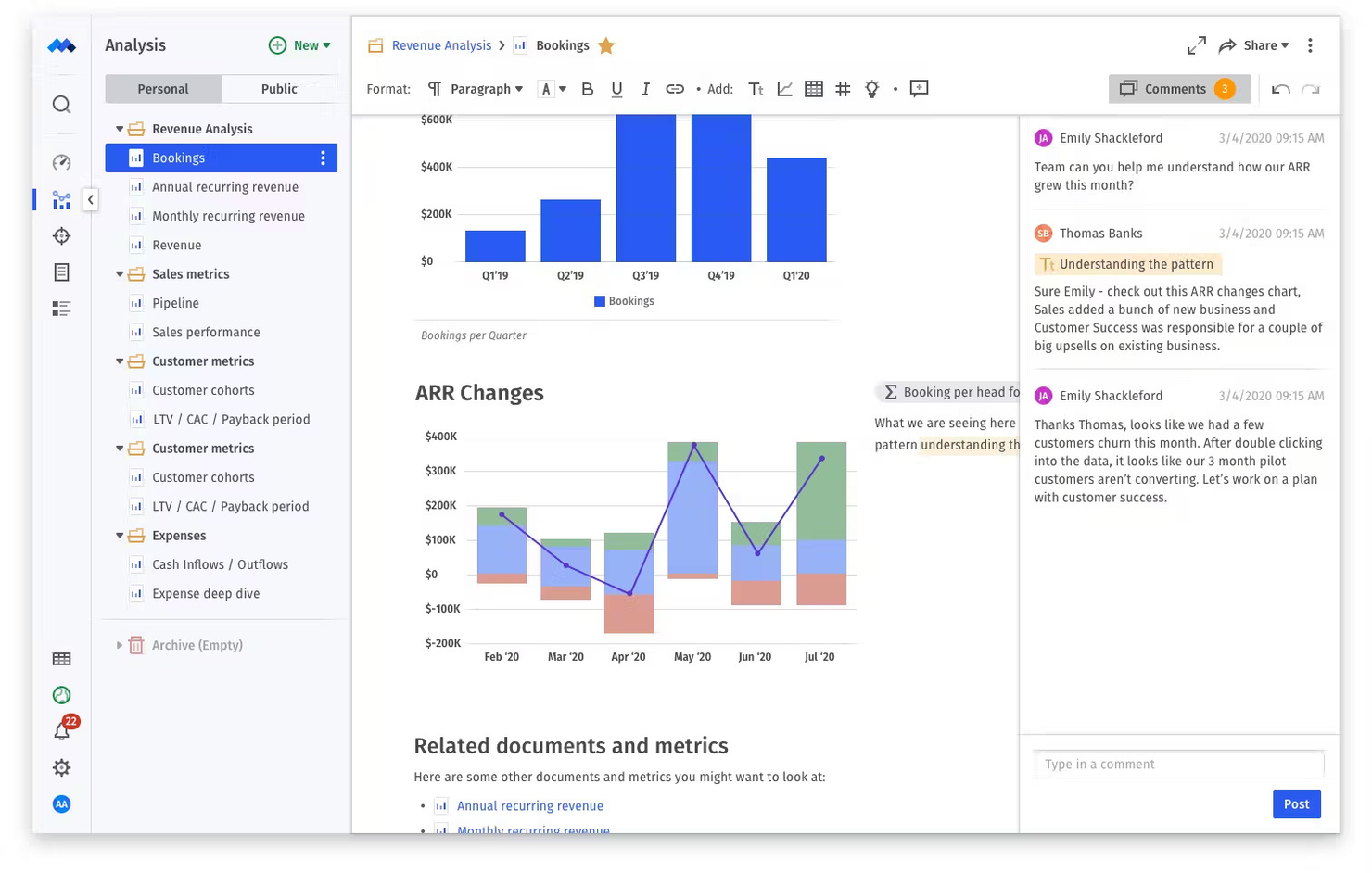Insert a table into the document
This screenshot has height=873, width=1372.
pyautogui.click(x=813, y=89)
